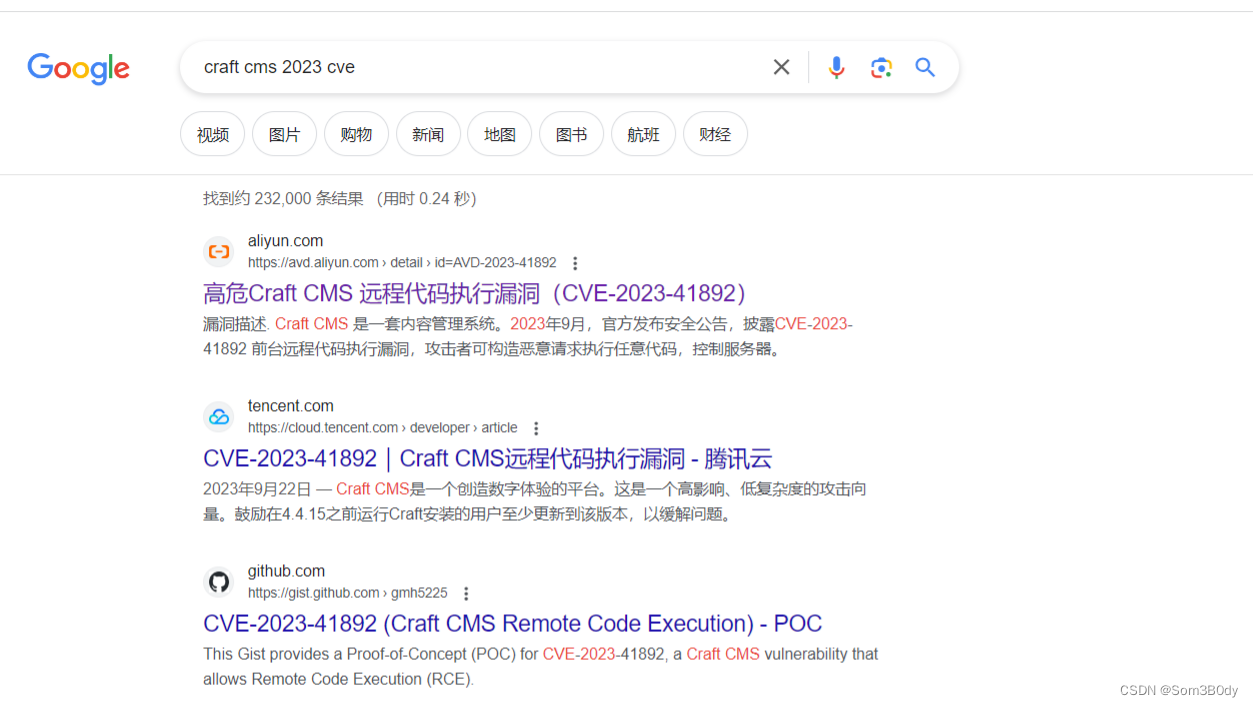Select the 视频 filter chip
Viewport: 1253px width, 707px height.
click(213, 134)
